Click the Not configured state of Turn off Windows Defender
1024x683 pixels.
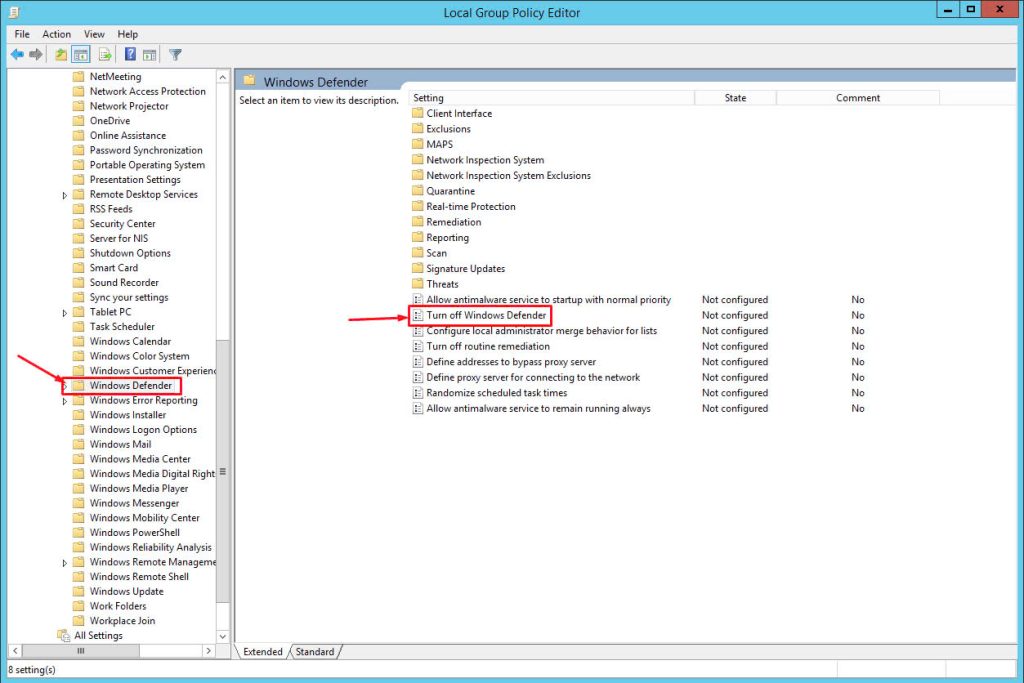coord(735,315)
